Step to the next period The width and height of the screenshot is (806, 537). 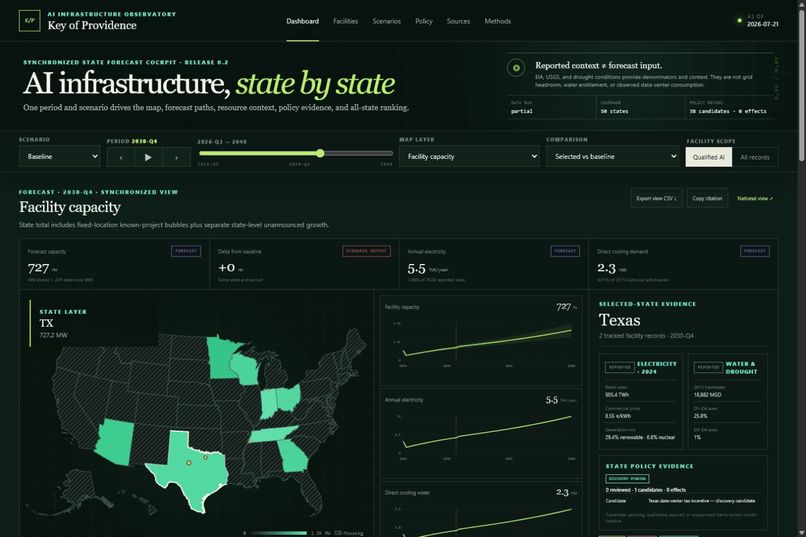tap(176, 157)
